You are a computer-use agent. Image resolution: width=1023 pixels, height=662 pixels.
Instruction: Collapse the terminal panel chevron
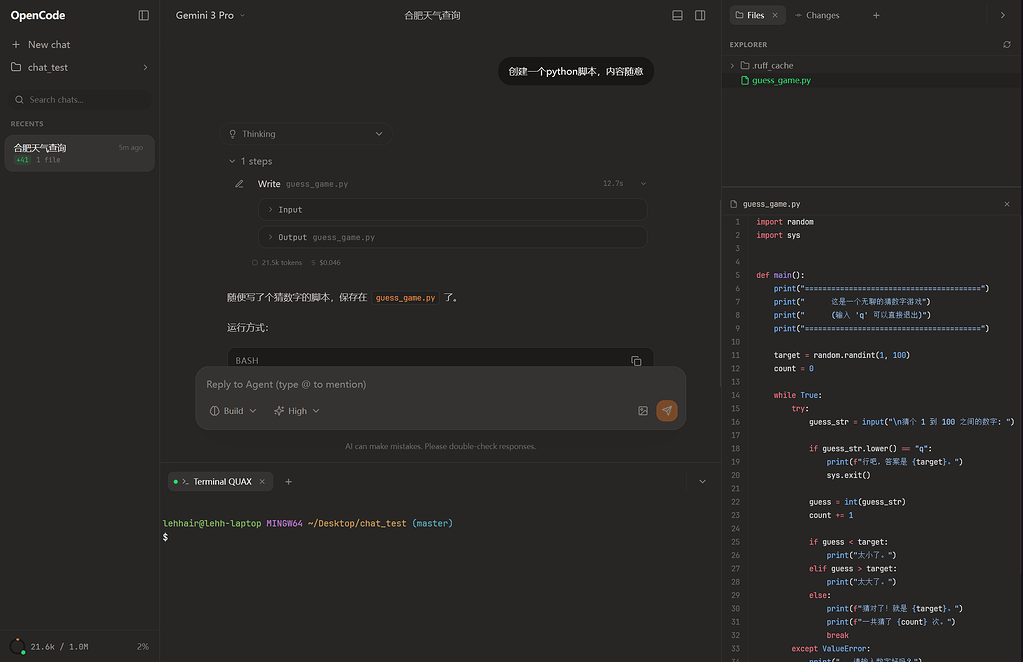703,481
